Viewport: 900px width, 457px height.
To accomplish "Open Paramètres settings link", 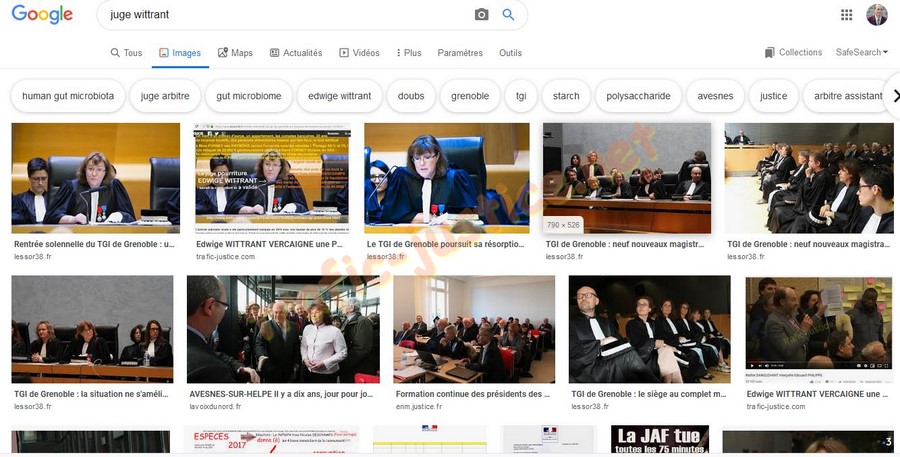I will click(460, 53).
